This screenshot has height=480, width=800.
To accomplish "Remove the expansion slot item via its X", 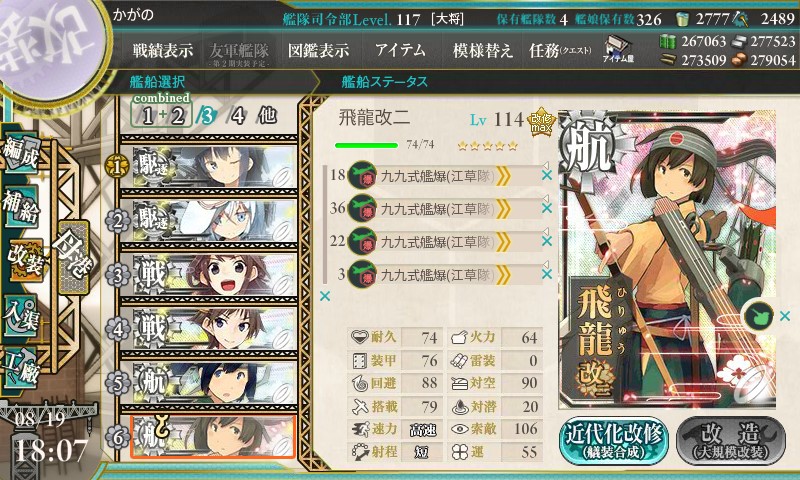I will [785, 316].
